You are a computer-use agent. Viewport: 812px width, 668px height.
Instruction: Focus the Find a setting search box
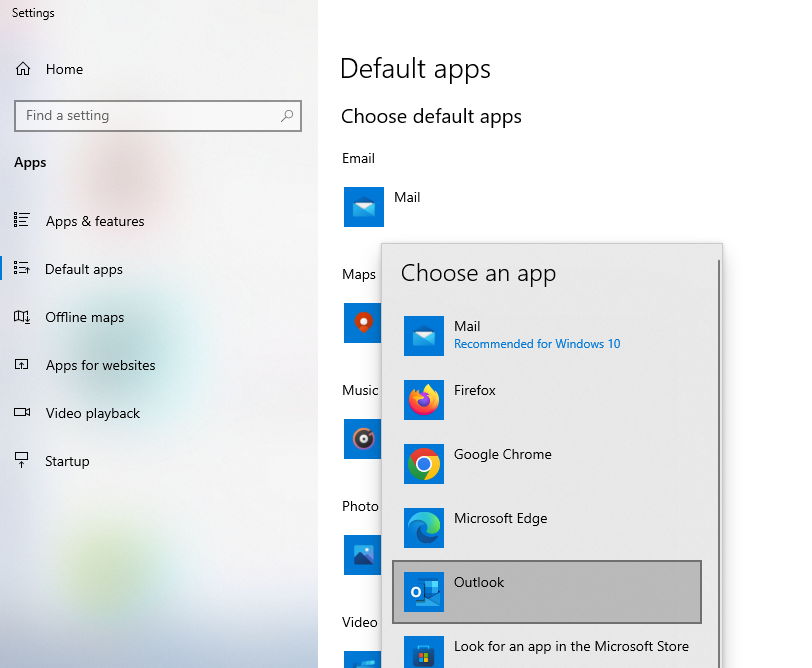[x=158, y=115]
